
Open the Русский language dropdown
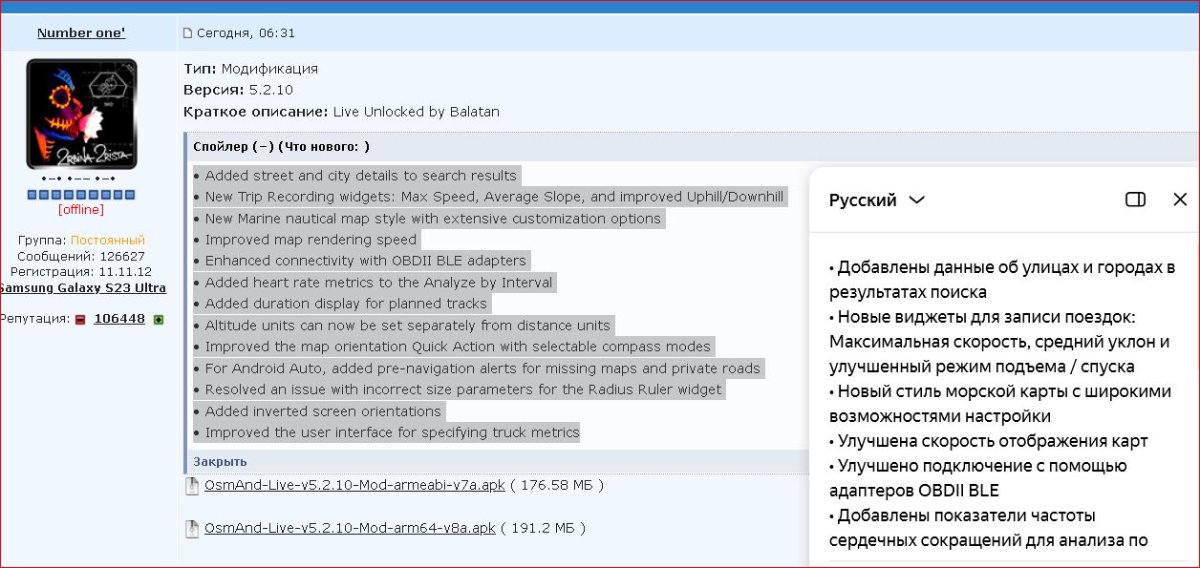(x=877, y=200)
